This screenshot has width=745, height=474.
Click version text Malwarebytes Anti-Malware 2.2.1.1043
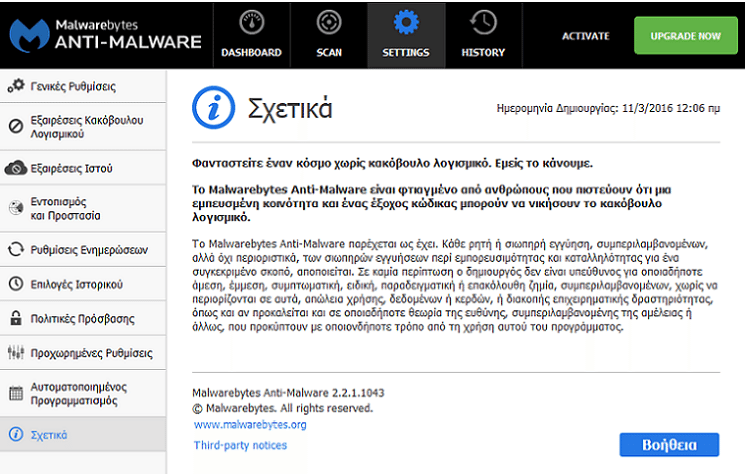288,393
